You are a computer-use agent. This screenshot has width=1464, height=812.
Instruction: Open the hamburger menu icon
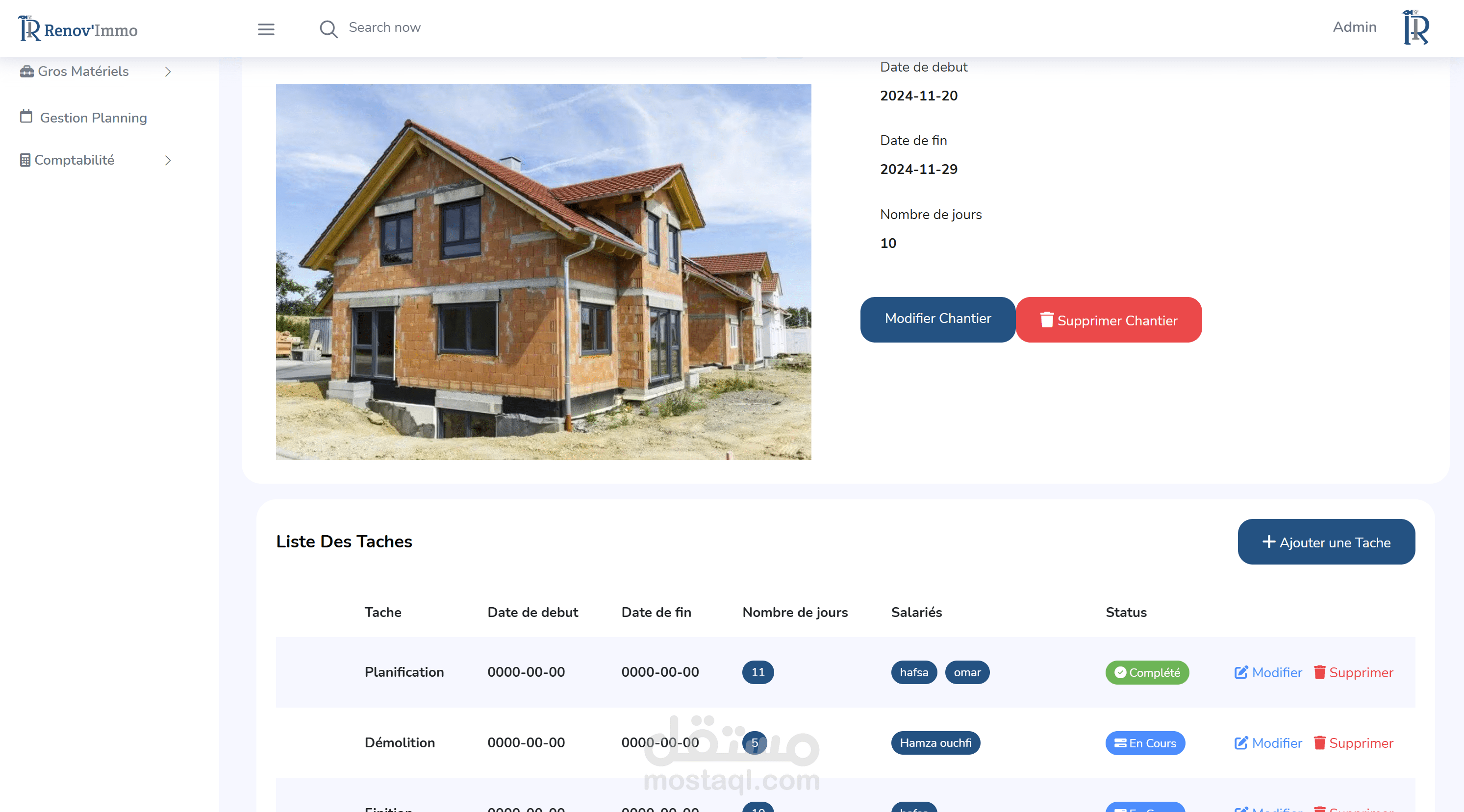coord(266,29)
